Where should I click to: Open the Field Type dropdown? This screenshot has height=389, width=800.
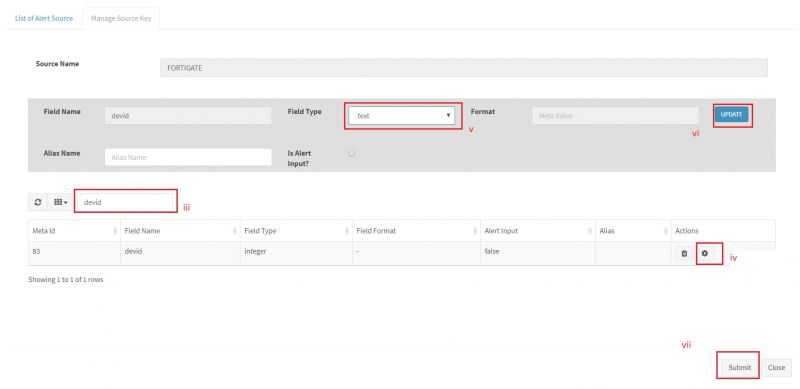(x=403, y=115)
